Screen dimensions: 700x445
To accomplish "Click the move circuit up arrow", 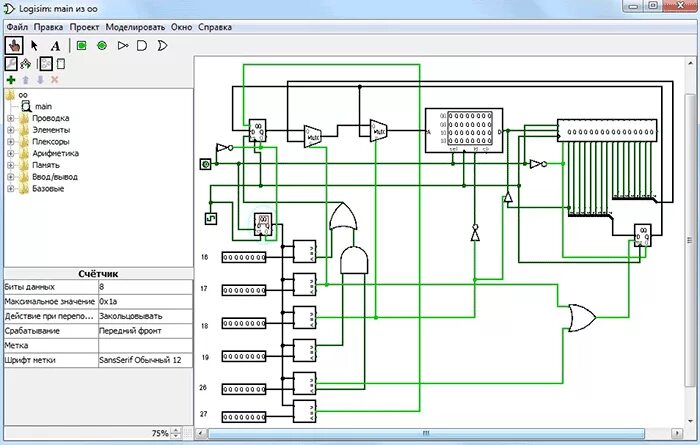I will (25, 80).
